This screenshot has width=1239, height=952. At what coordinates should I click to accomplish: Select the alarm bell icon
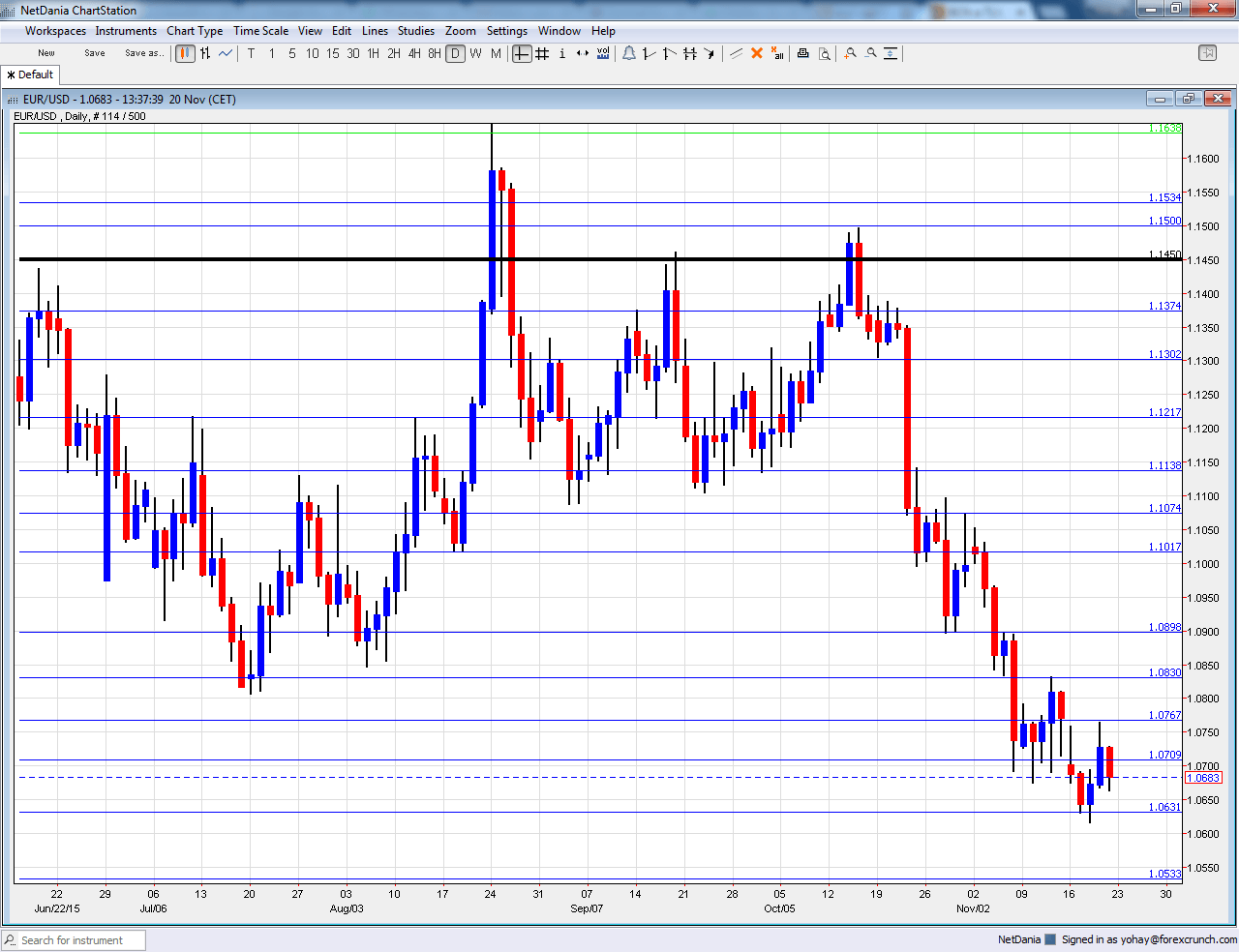point(629,53)
